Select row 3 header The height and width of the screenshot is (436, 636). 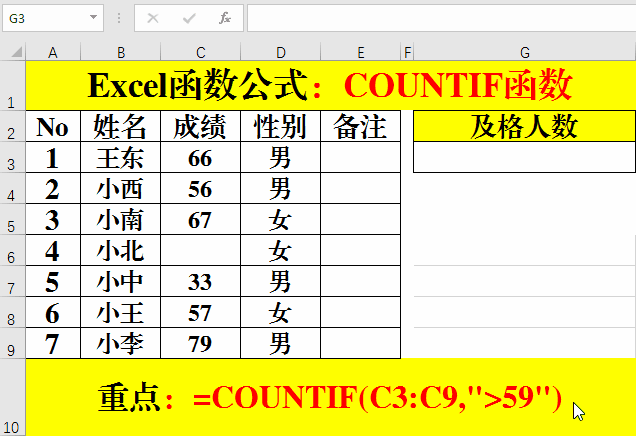click(x=12, y=157)
